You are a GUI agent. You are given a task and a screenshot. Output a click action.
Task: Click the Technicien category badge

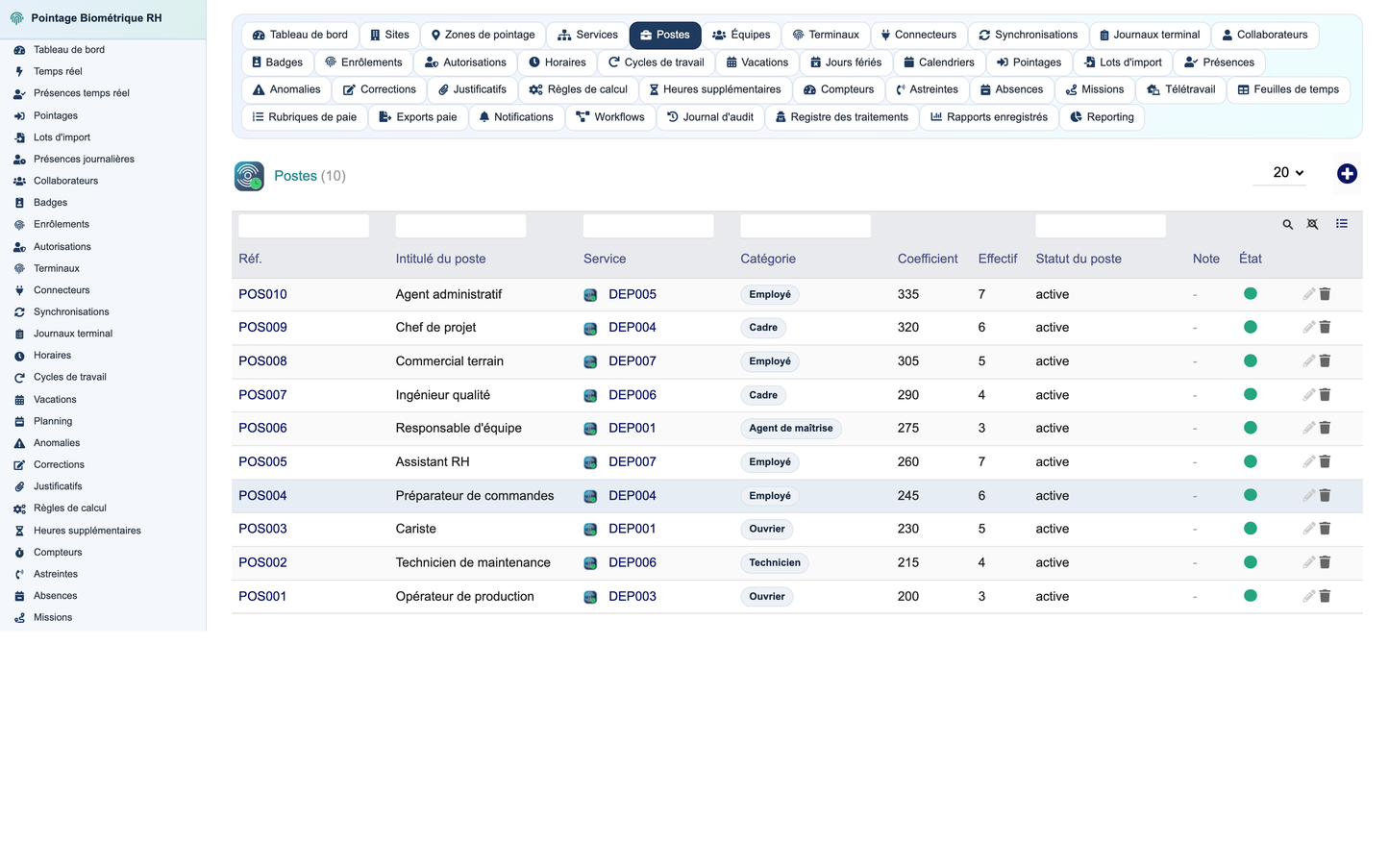point(775,563)
